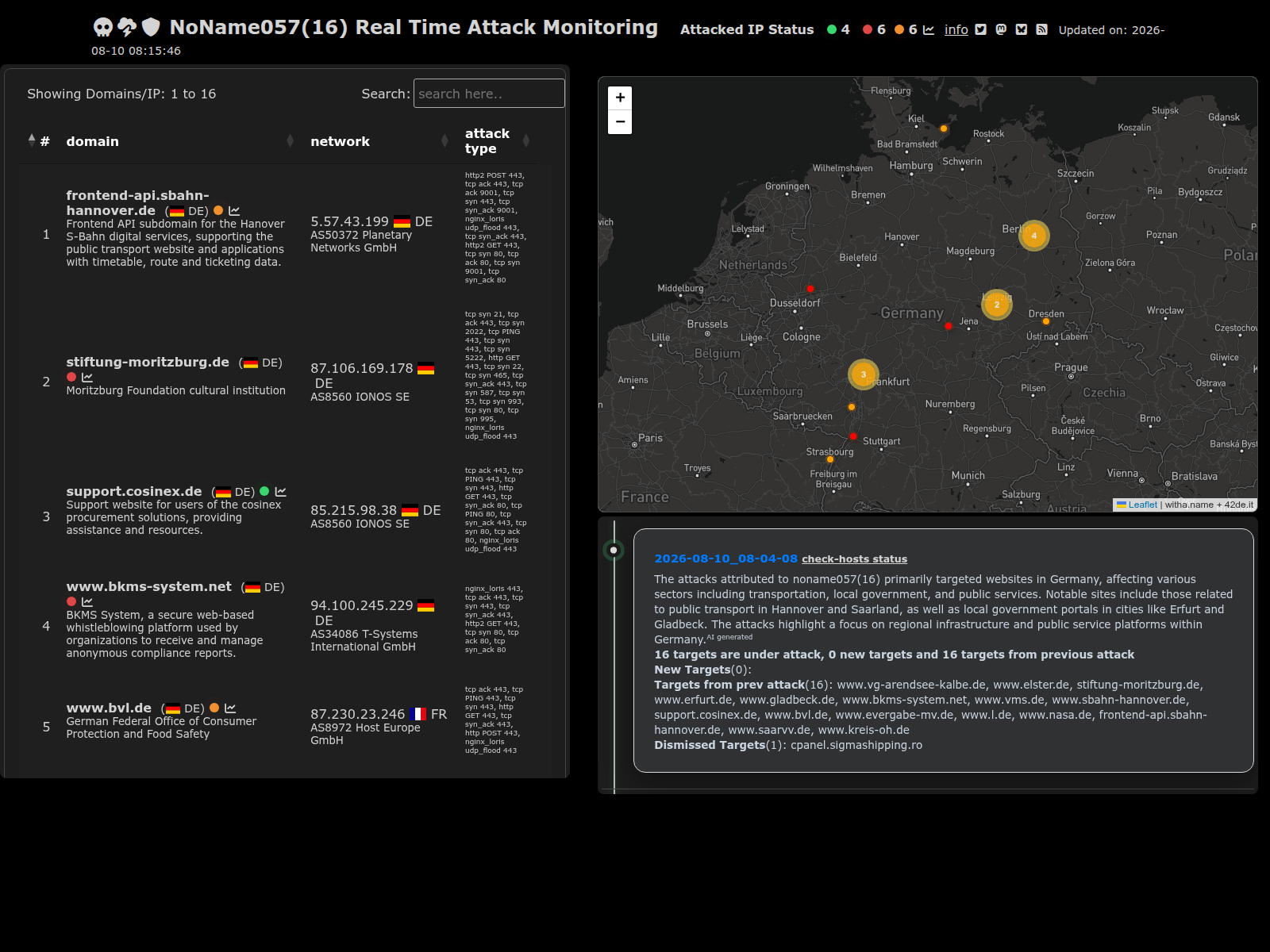This screenshot has width=1270, height=952.
Task: Open the frontend-api.sbahn-hannover.de domain link
Action: (x=137, y=203)
